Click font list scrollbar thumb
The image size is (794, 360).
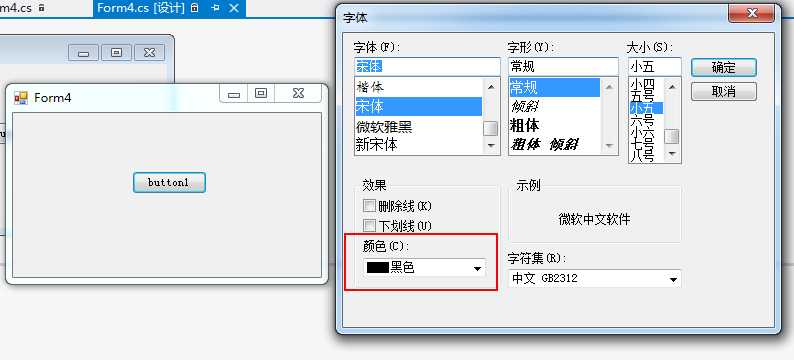[x=491, y=129]
